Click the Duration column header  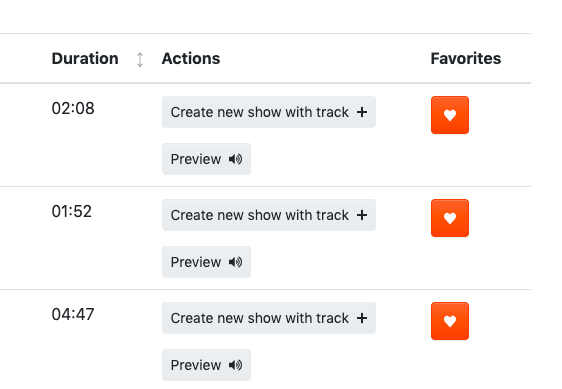[x=85, y=58]
